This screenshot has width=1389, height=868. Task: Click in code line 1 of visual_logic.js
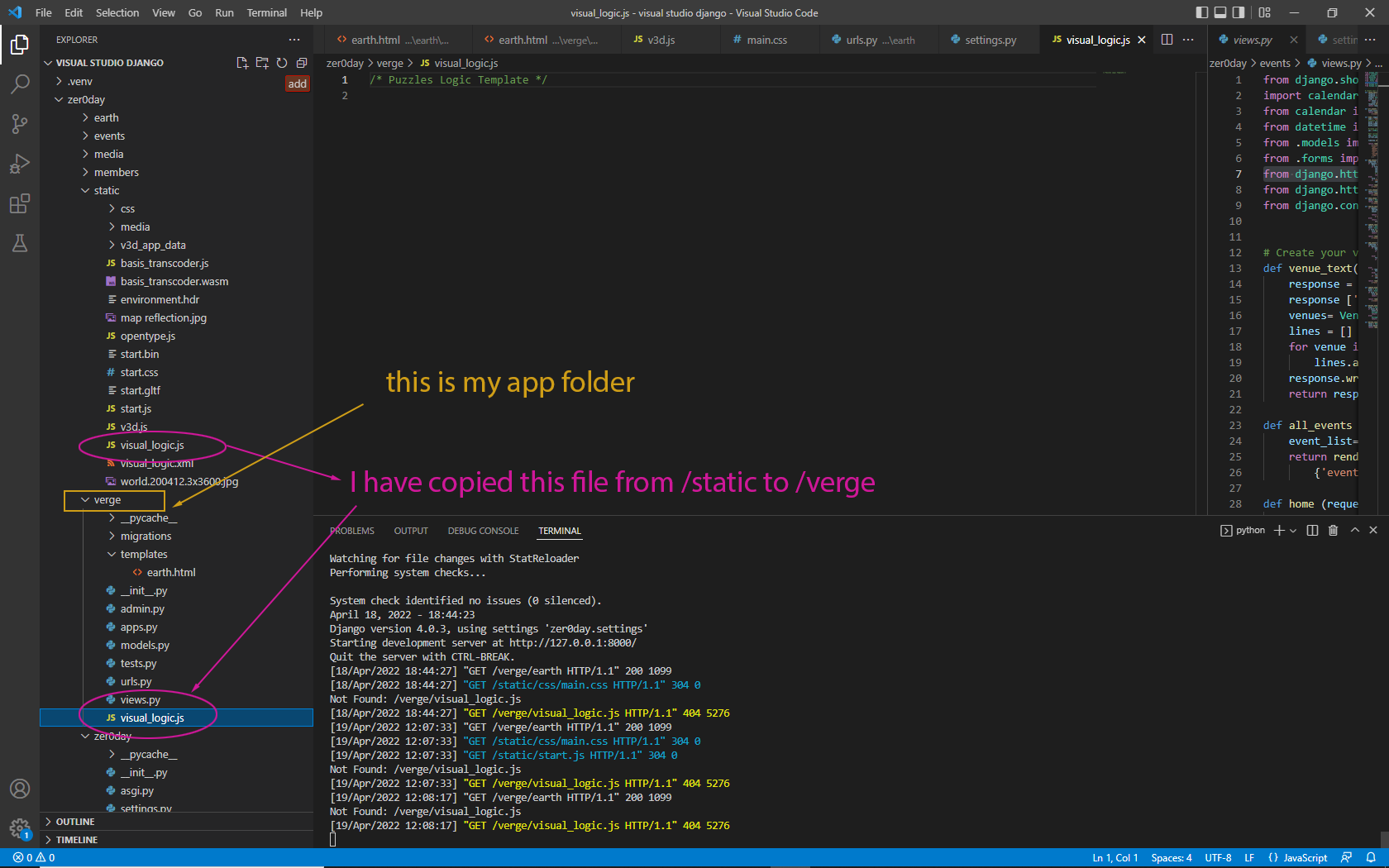[x=457, y=80]
